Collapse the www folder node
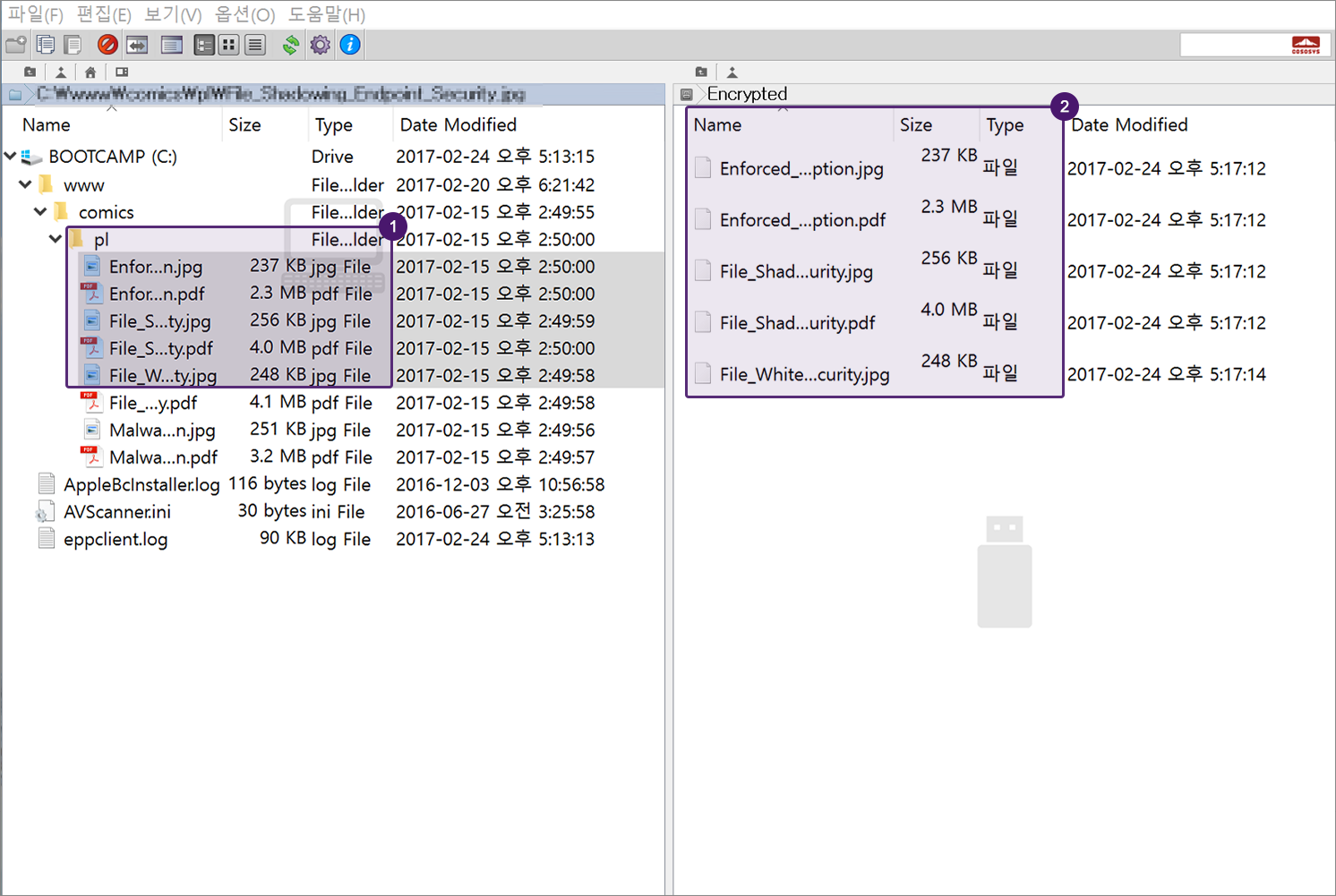Viewport: 1336px width, 896px height. (26, 184)
